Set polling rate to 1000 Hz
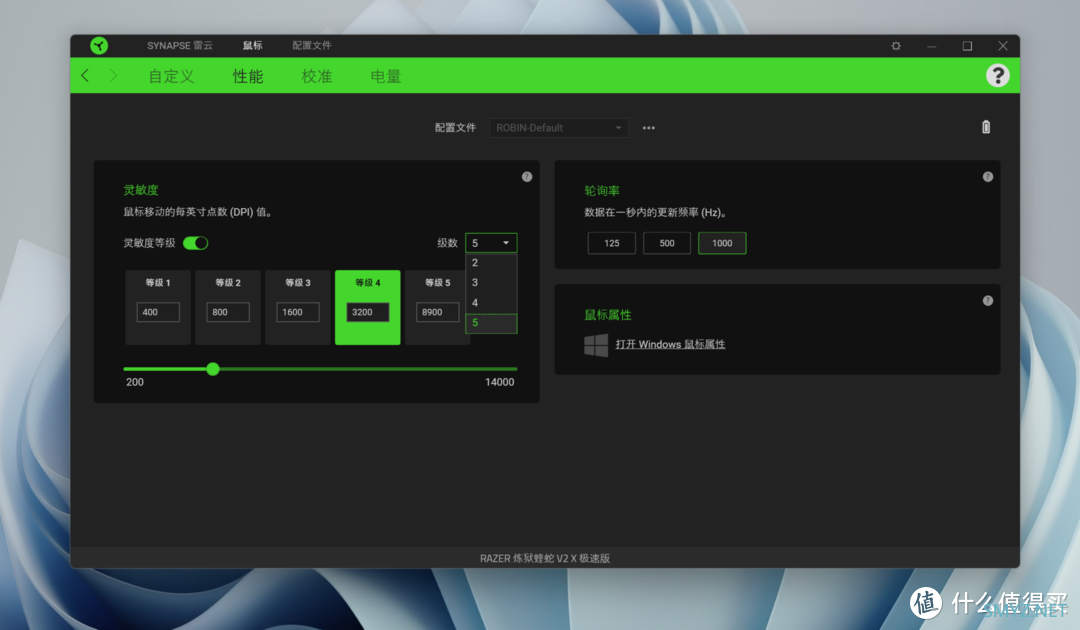Image resolution: width=1080 pixels, height=630 pixels. pos(722,243)
